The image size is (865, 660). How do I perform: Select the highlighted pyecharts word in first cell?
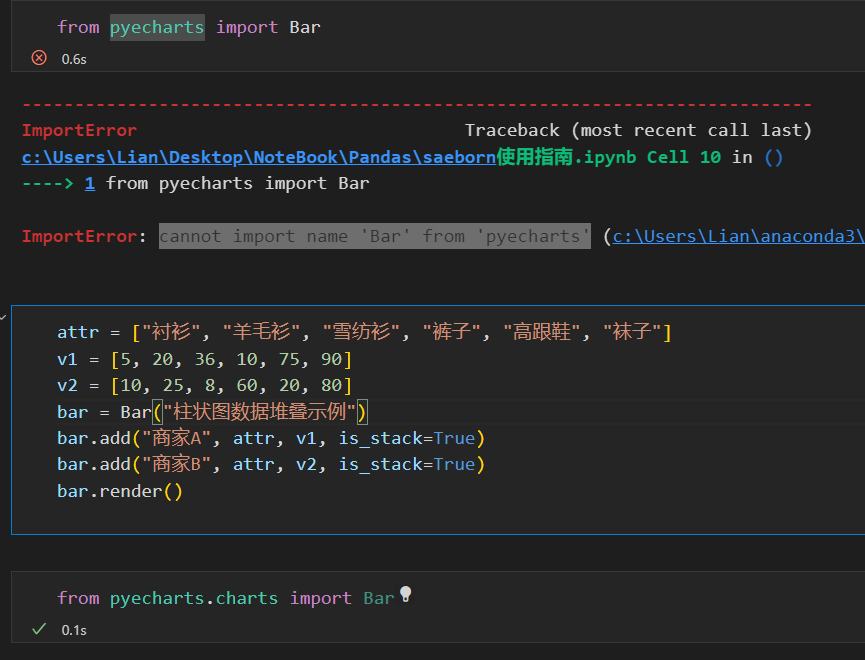coord(157,28)
